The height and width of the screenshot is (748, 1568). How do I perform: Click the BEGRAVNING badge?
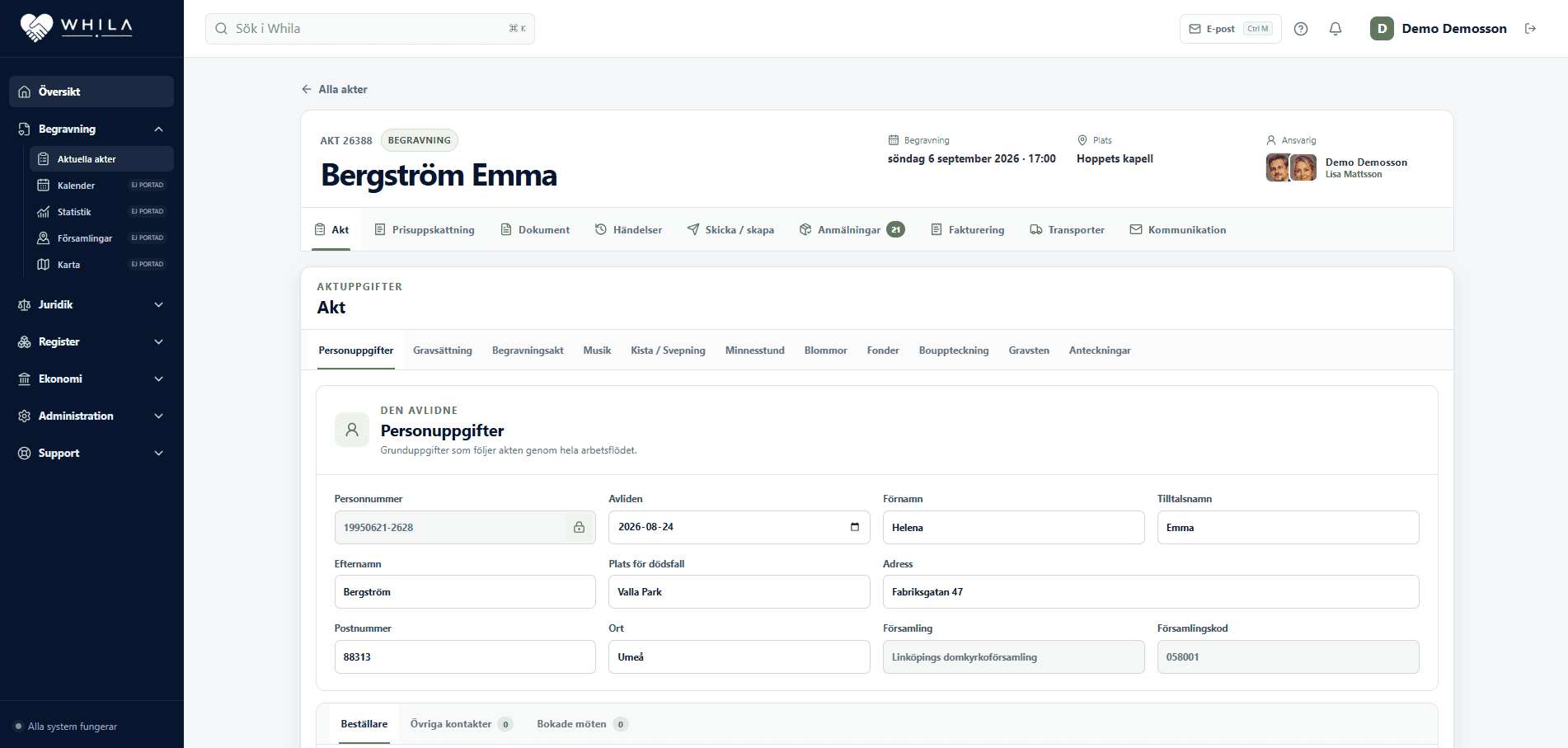[x=420, y=140]
